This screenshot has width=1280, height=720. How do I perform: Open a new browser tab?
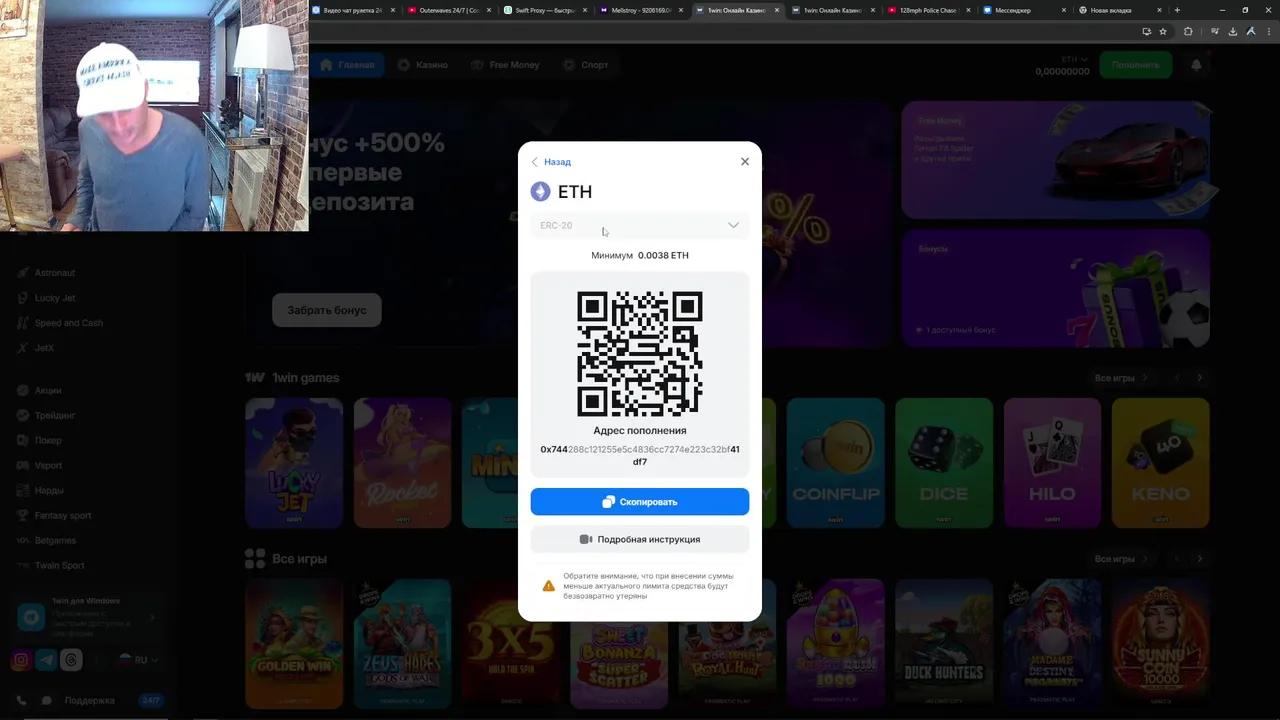click(1177, 10)
